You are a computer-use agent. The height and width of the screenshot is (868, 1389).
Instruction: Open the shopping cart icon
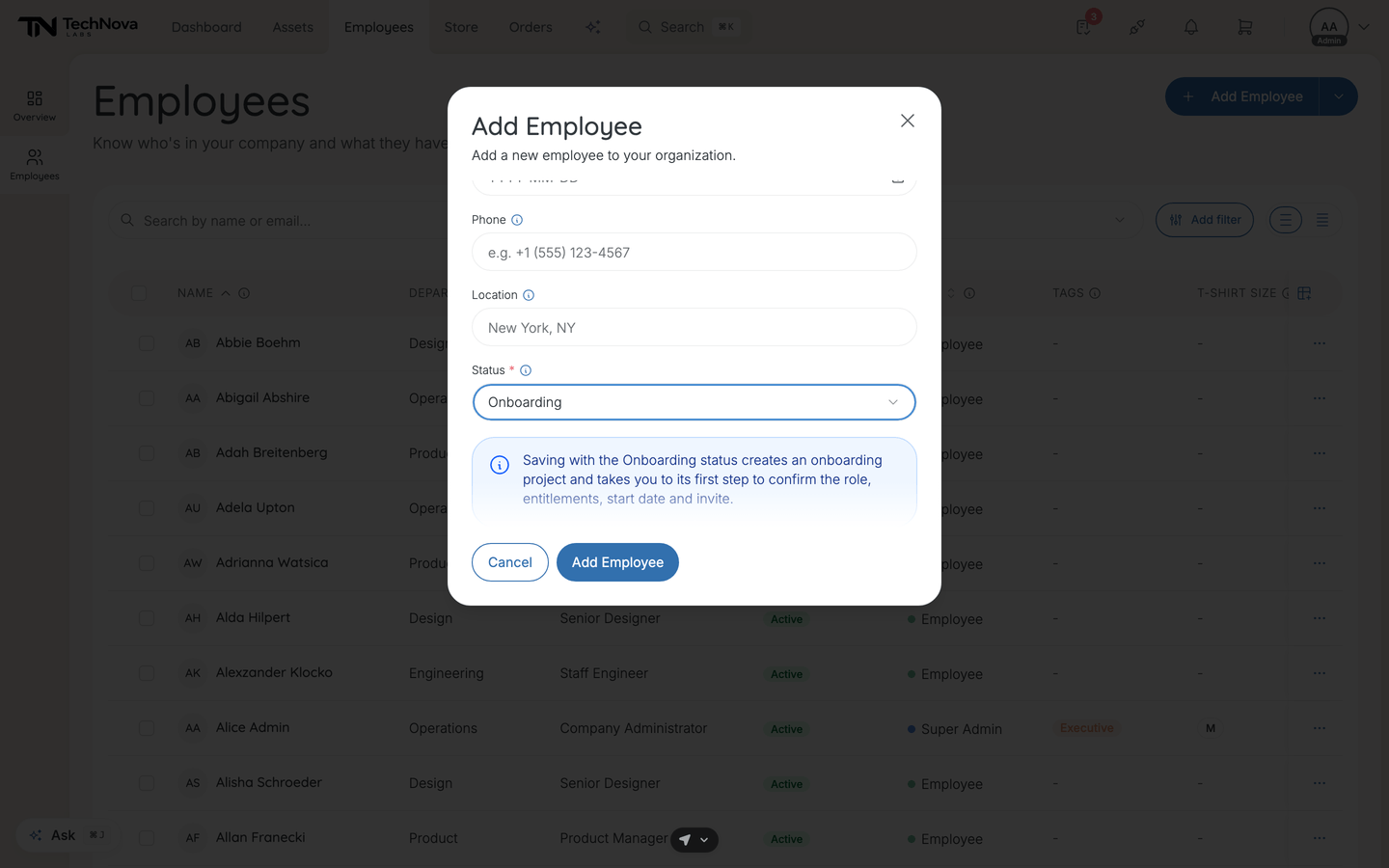pos(1245,27)
